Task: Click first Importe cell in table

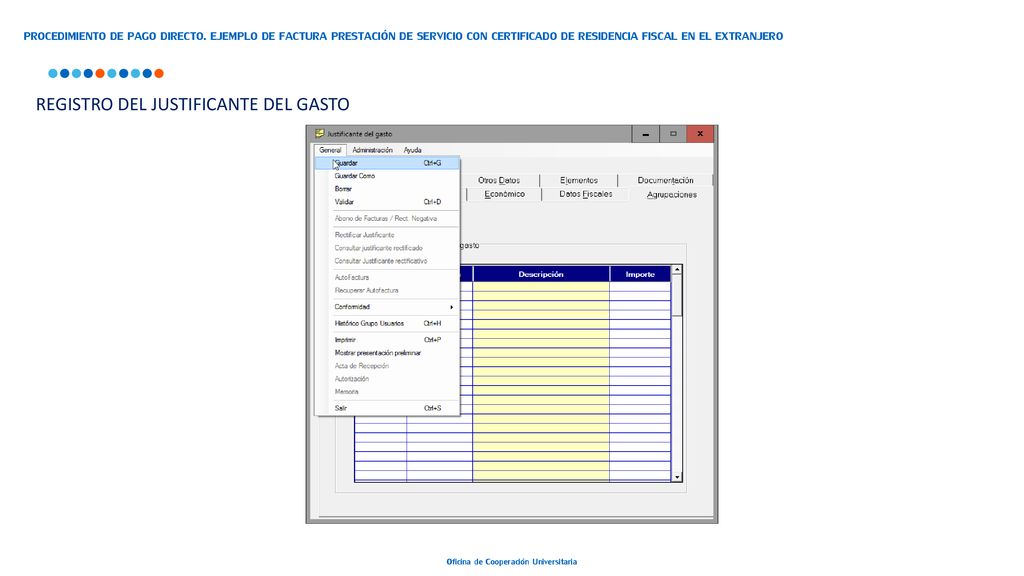Action: (640, 287)
